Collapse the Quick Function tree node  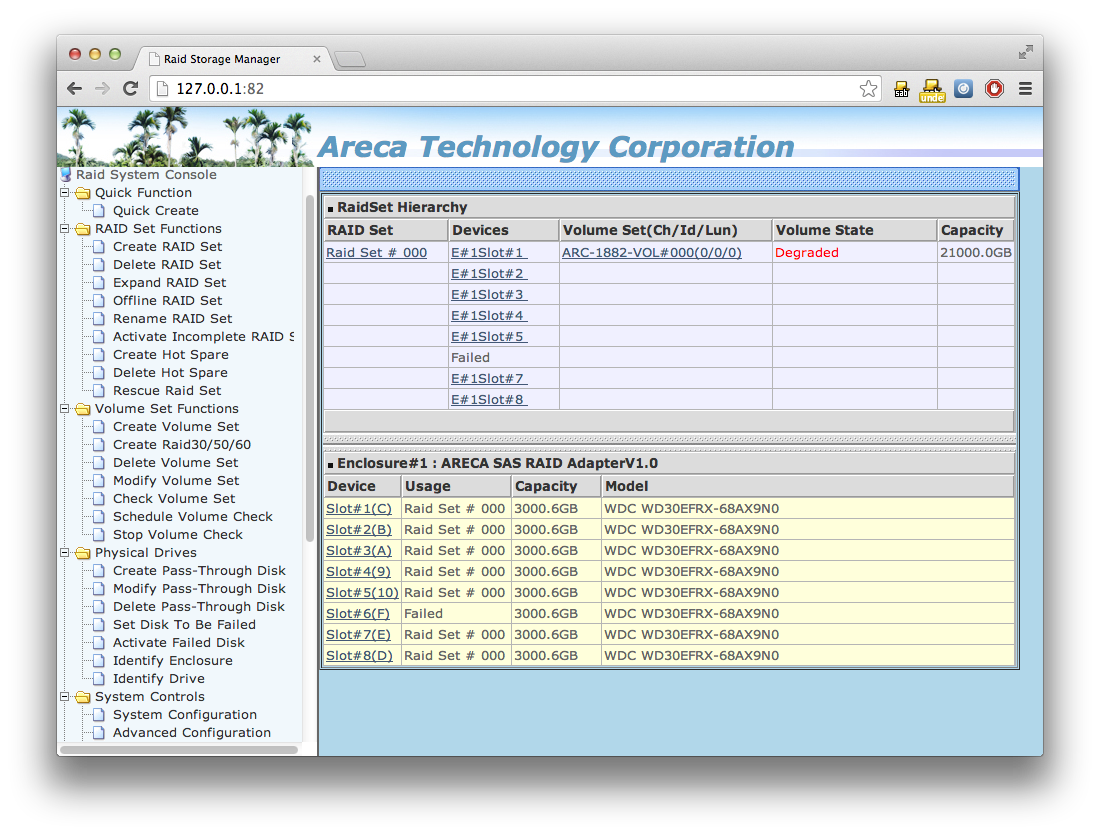pyautogui.click(x=65, y=192)
